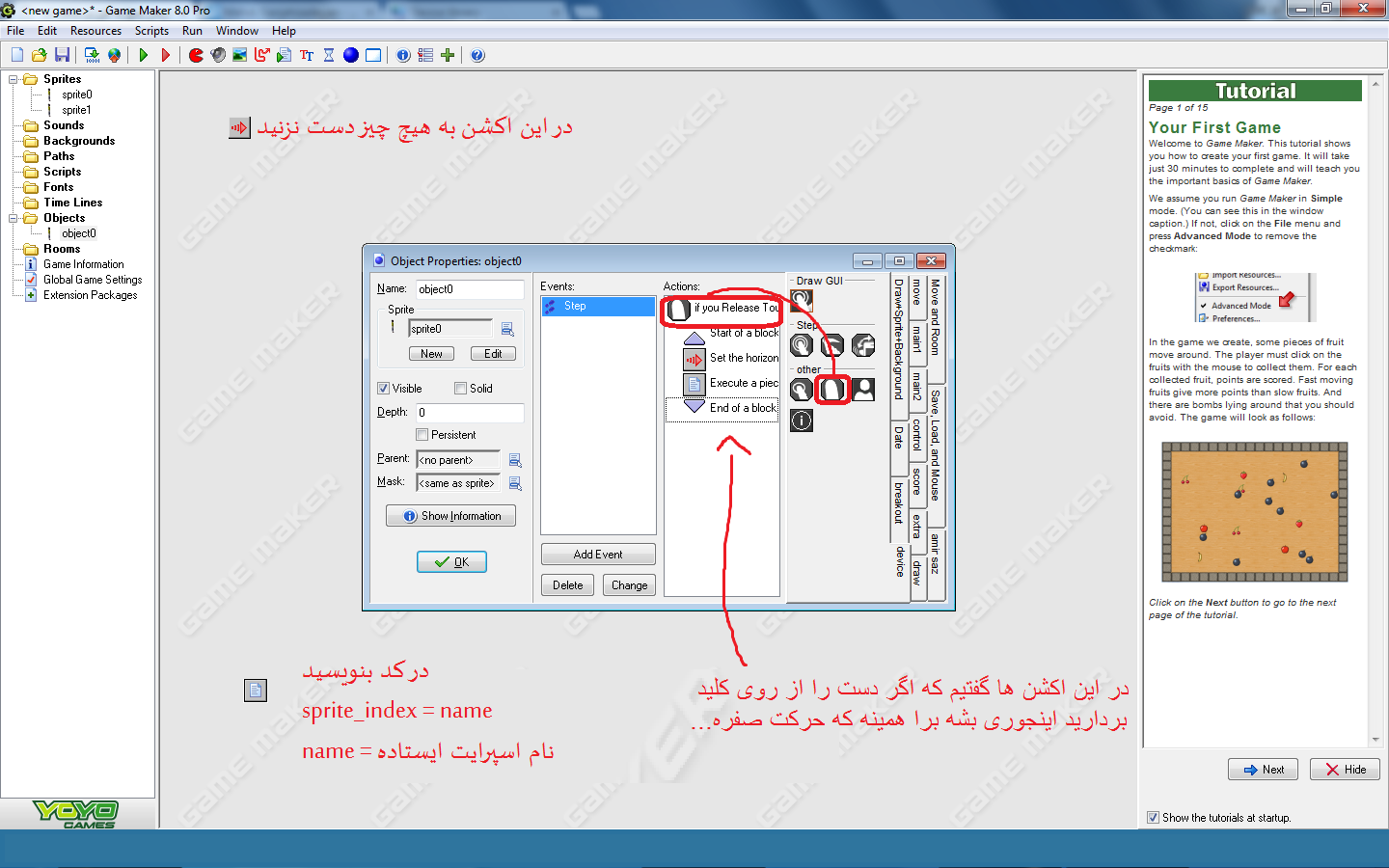Hide the tutorial panel
The image size is (1389, 868).
pos(1345,770)
